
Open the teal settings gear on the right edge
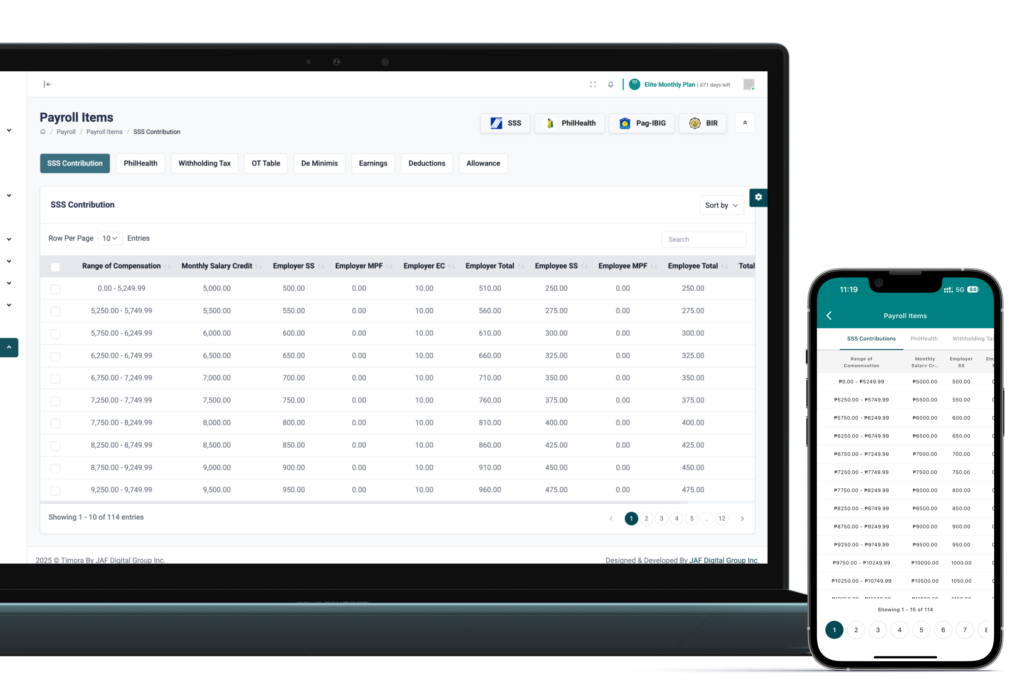758,197
